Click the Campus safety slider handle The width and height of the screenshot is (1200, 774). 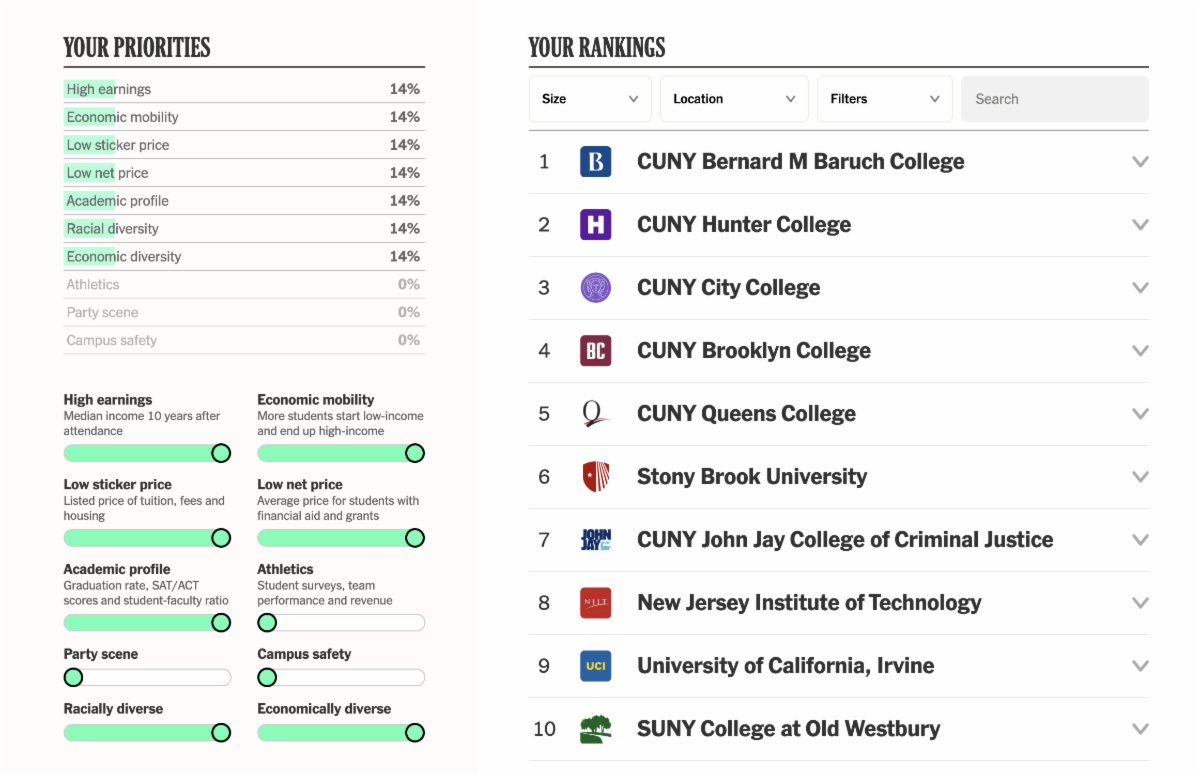tap(267, 678)
